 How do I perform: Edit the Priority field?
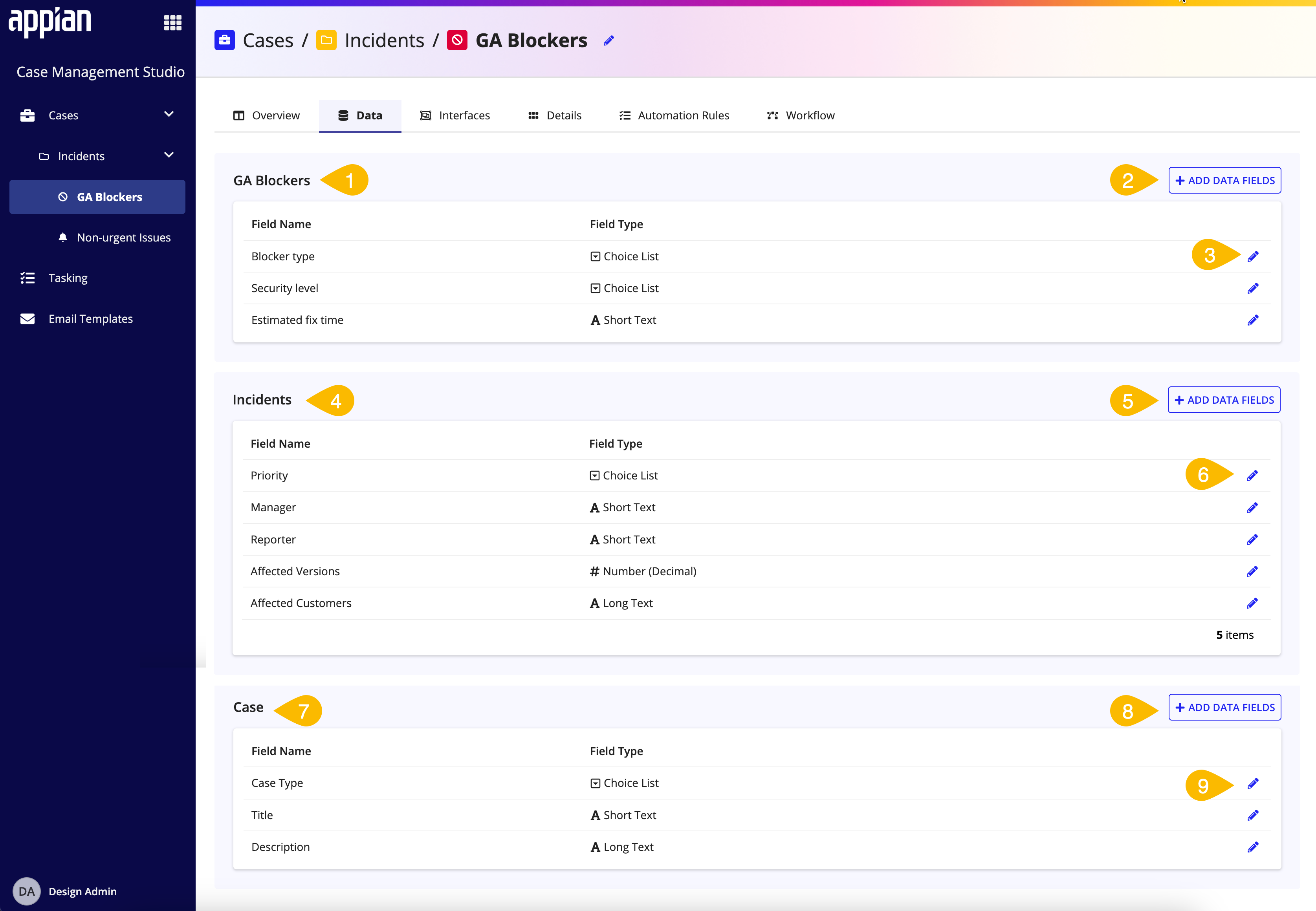pyautogui.click(x=1252, y=476)
